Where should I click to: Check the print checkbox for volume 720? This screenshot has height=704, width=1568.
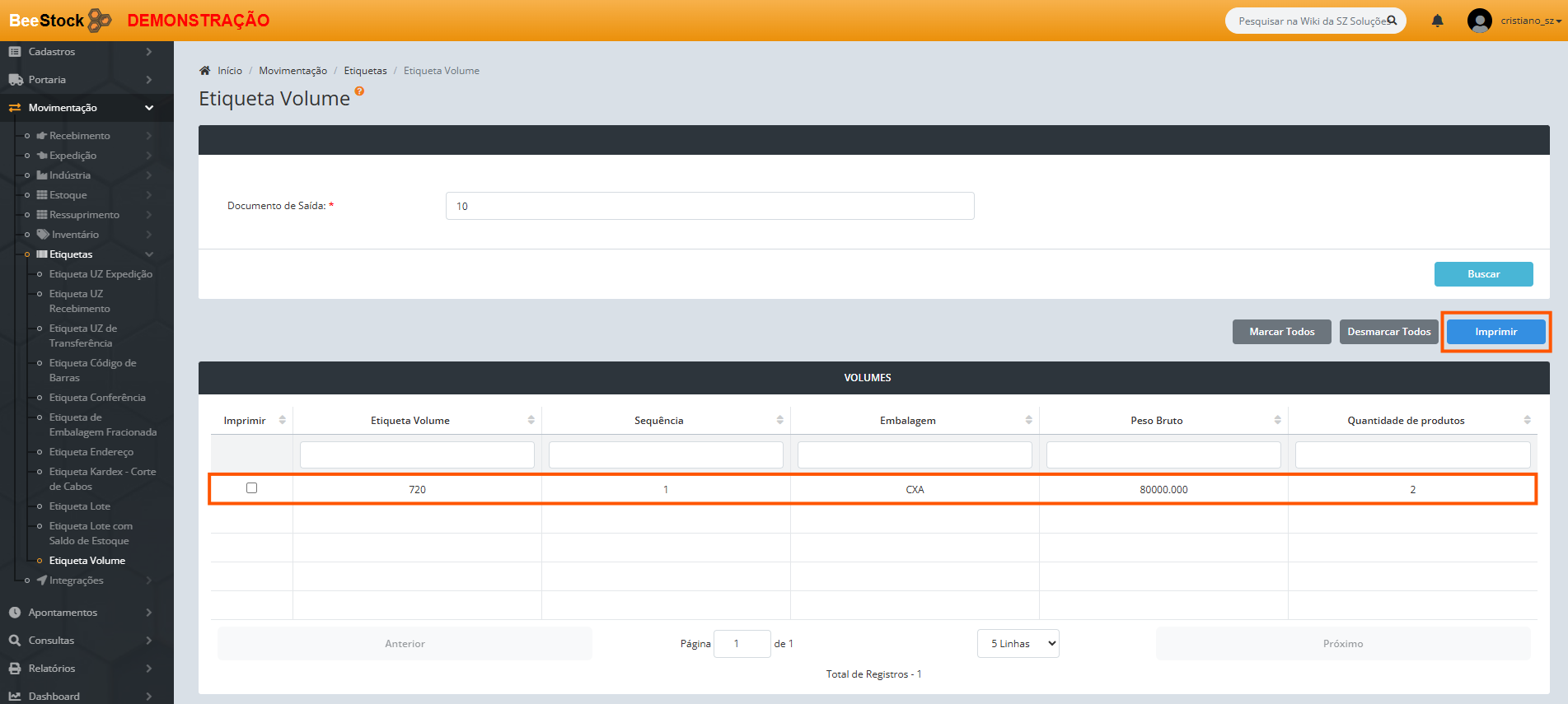pyautogui.click(x=252, y=488)
